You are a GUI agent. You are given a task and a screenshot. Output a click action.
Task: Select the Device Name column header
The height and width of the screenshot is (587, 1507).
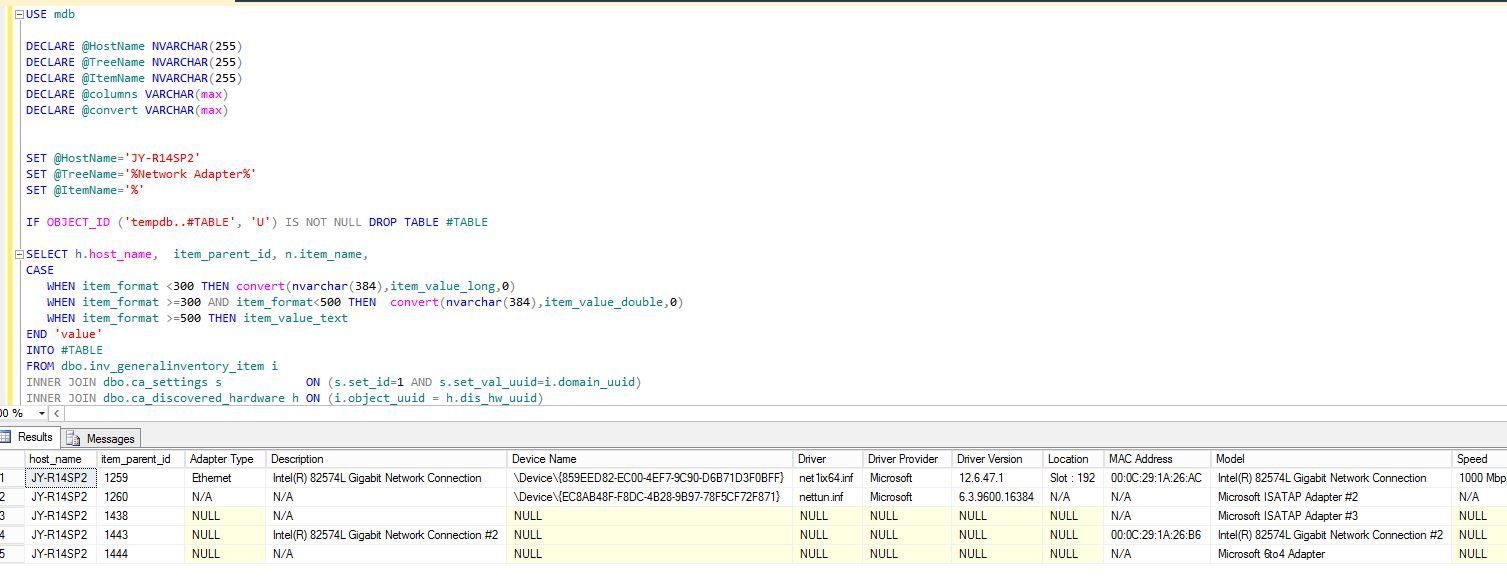pyautogui.click(x=650, y=459)
